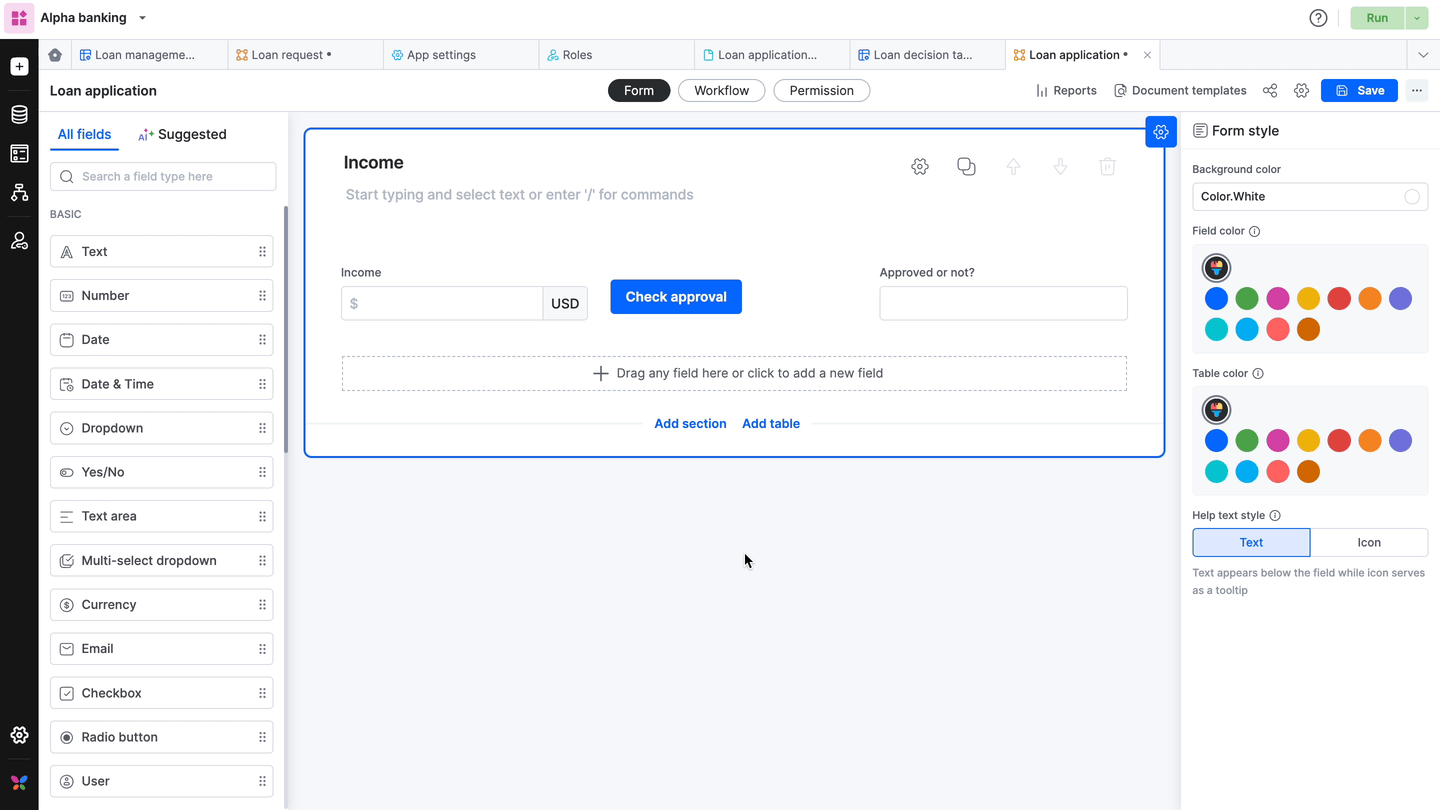Pick the red Table color swatch
The height and width of the screenshot is (810, 1440).
1339,441
